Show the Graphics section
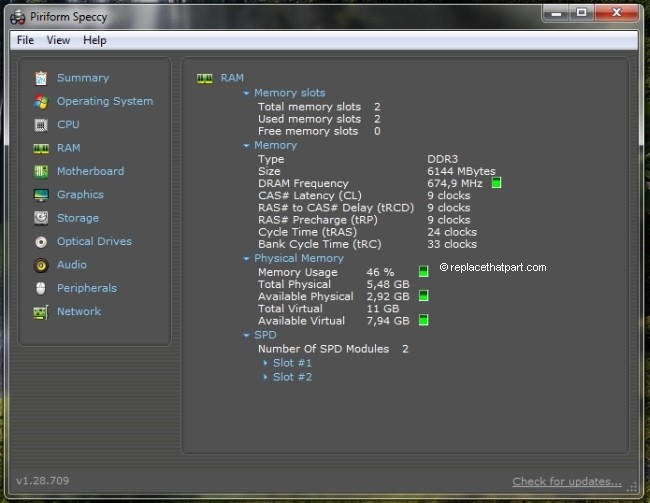 coord(80,195)
